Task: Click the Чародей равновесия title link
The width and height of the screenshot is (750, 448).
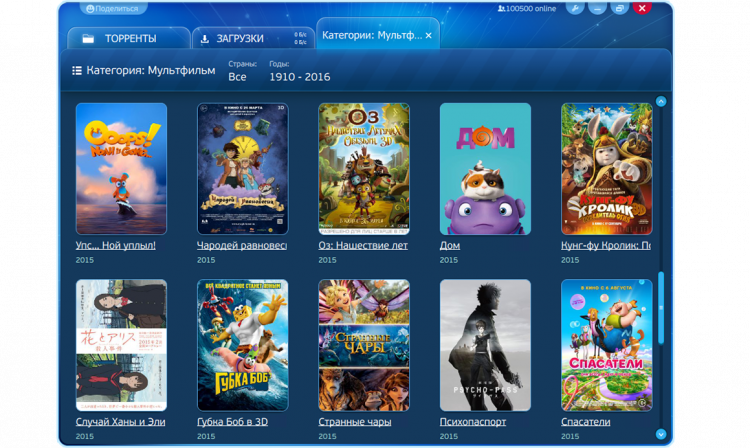Action: click(242, 245)
